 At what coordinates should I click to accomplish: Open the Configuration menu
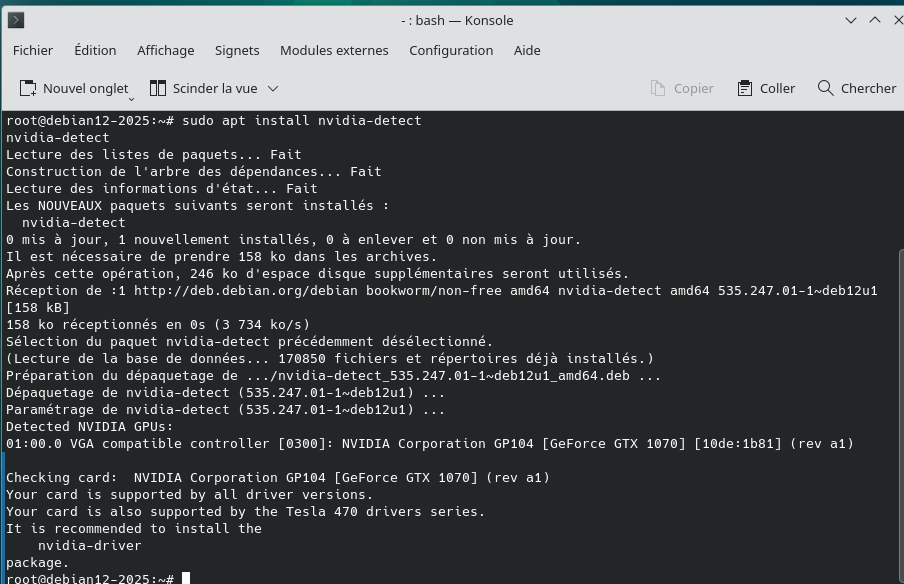451,51
